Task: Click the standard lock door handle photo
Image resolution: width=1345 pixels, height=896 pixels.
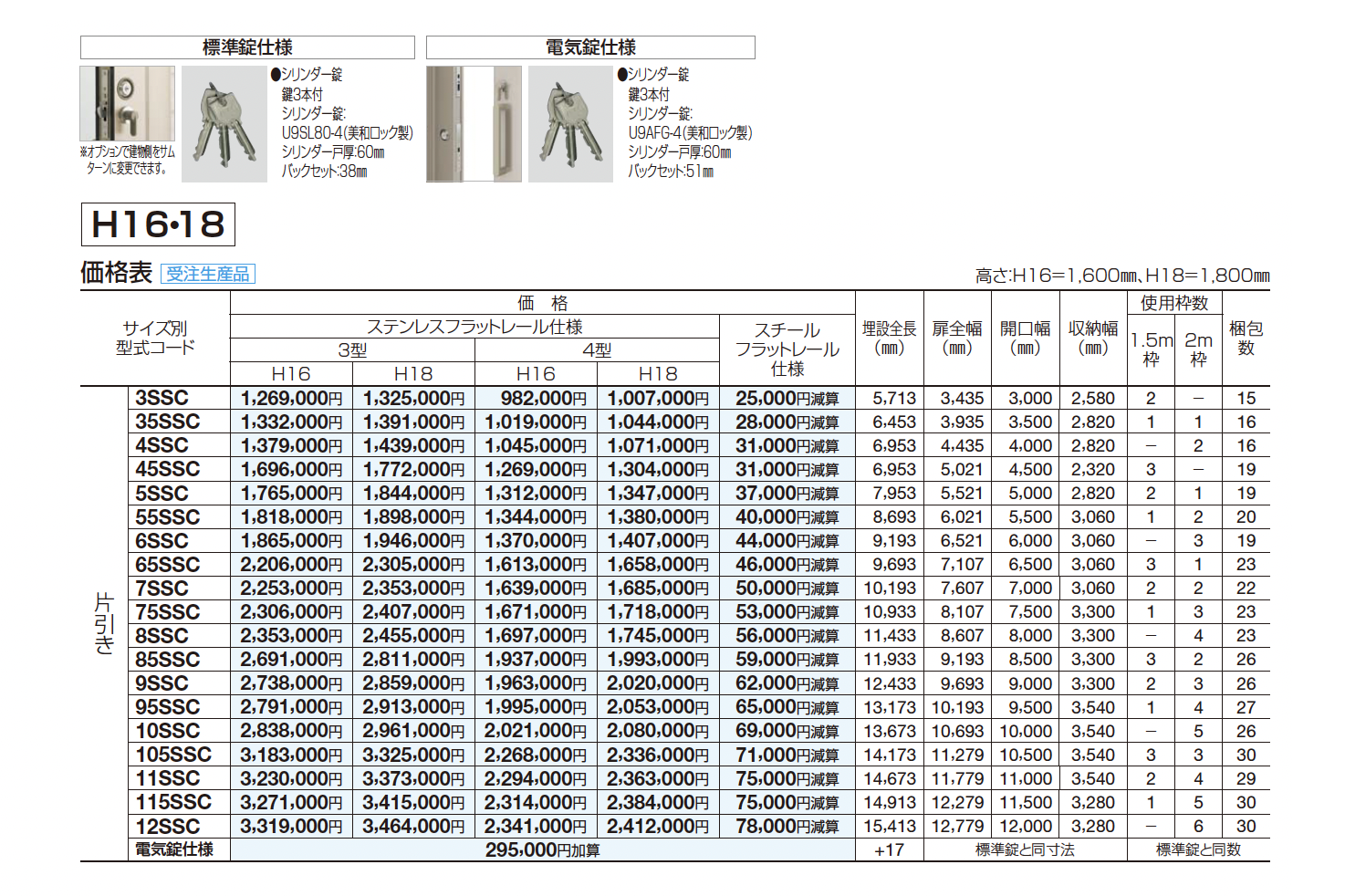Action: click(127, 104)
